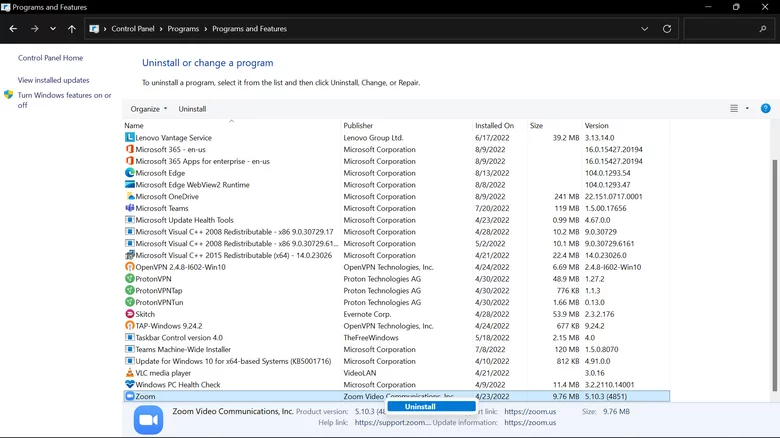Click the ProtonVPNTun icon
This screenshot has width=780, height=438.
tap(129, 302)
